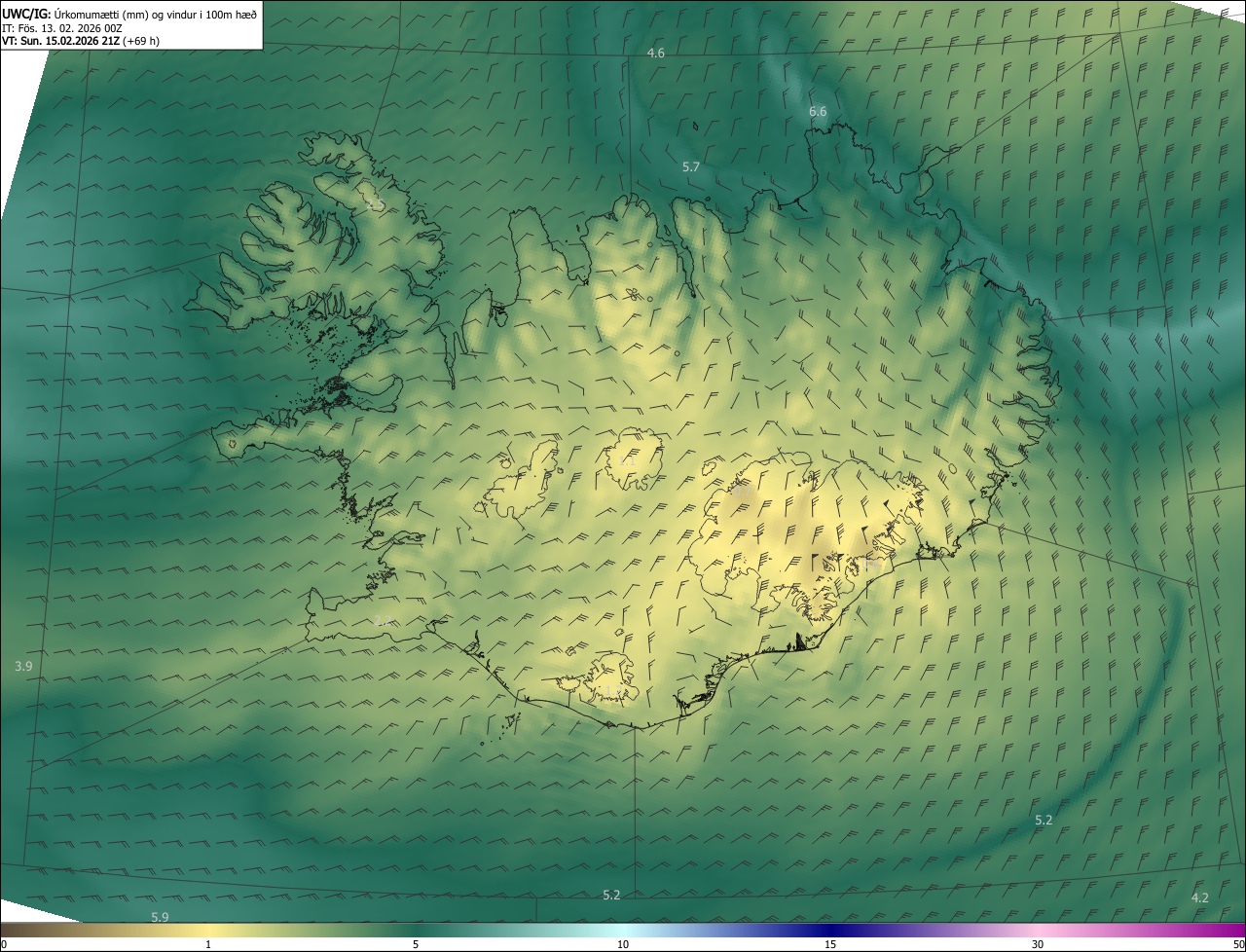Screen dimensions: 1246x952
Task: Click the '0' tick on the color scale
Action: [x=4, y=944]
